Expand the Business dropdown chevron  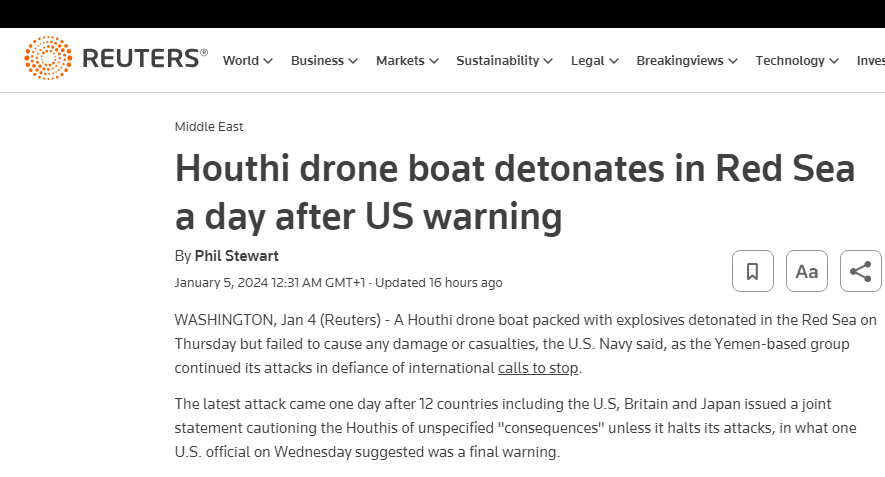[x=353, y=61]
